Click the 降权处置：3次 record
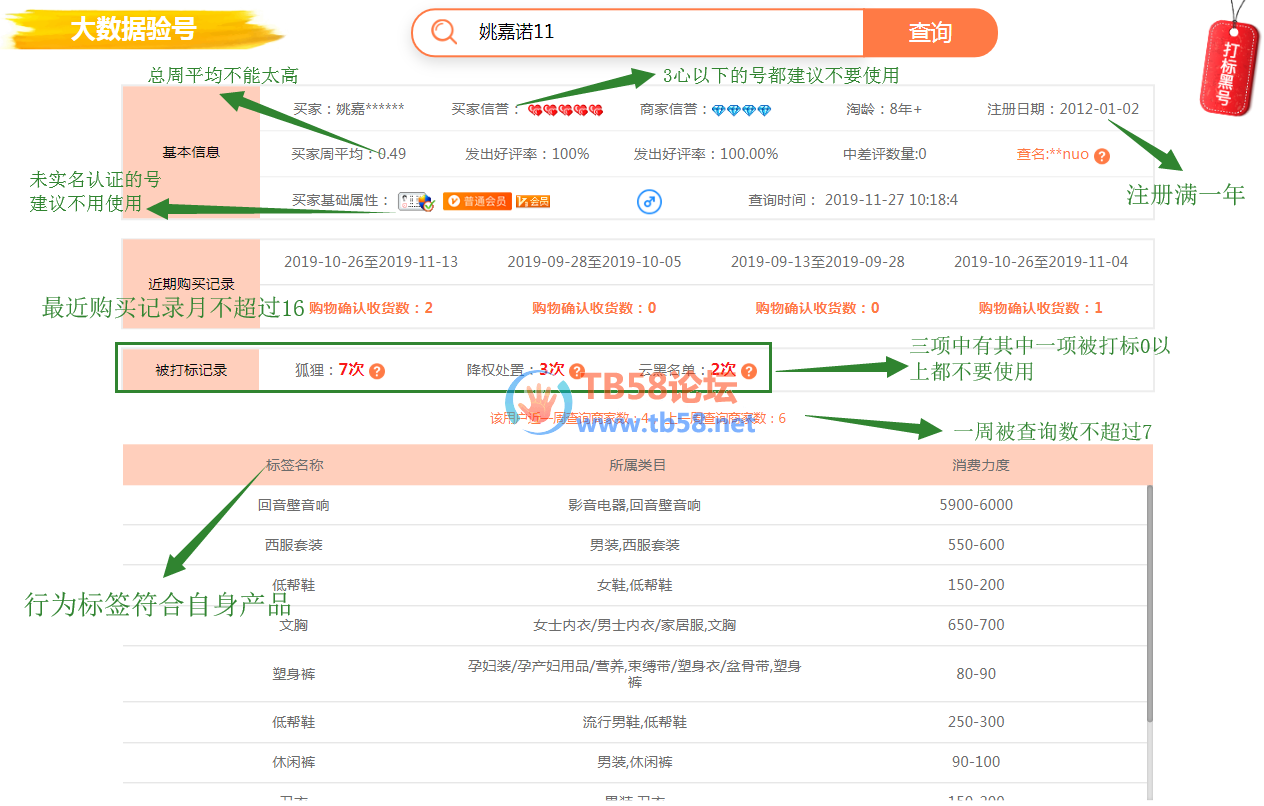Viewport: 1264px width, 806px height. (516, 370)
